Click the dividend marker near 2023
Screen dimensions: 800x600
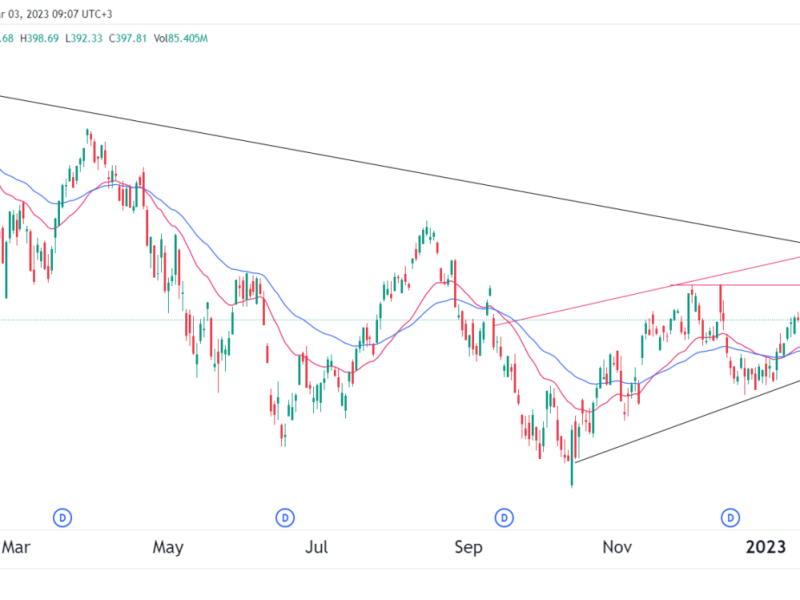731,517
